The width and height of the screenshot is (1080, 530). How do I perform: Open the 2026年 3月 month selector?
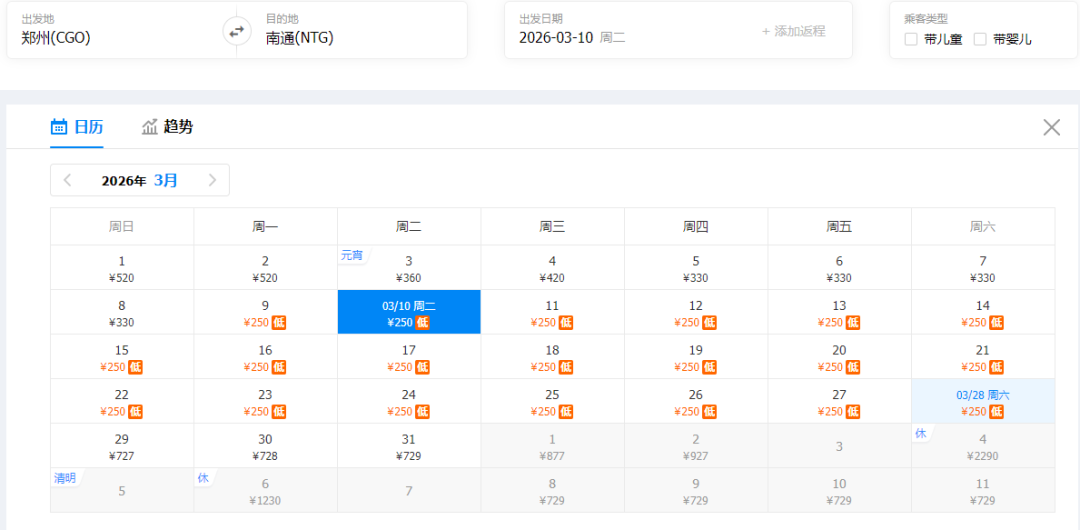click(x=140, y=180)
